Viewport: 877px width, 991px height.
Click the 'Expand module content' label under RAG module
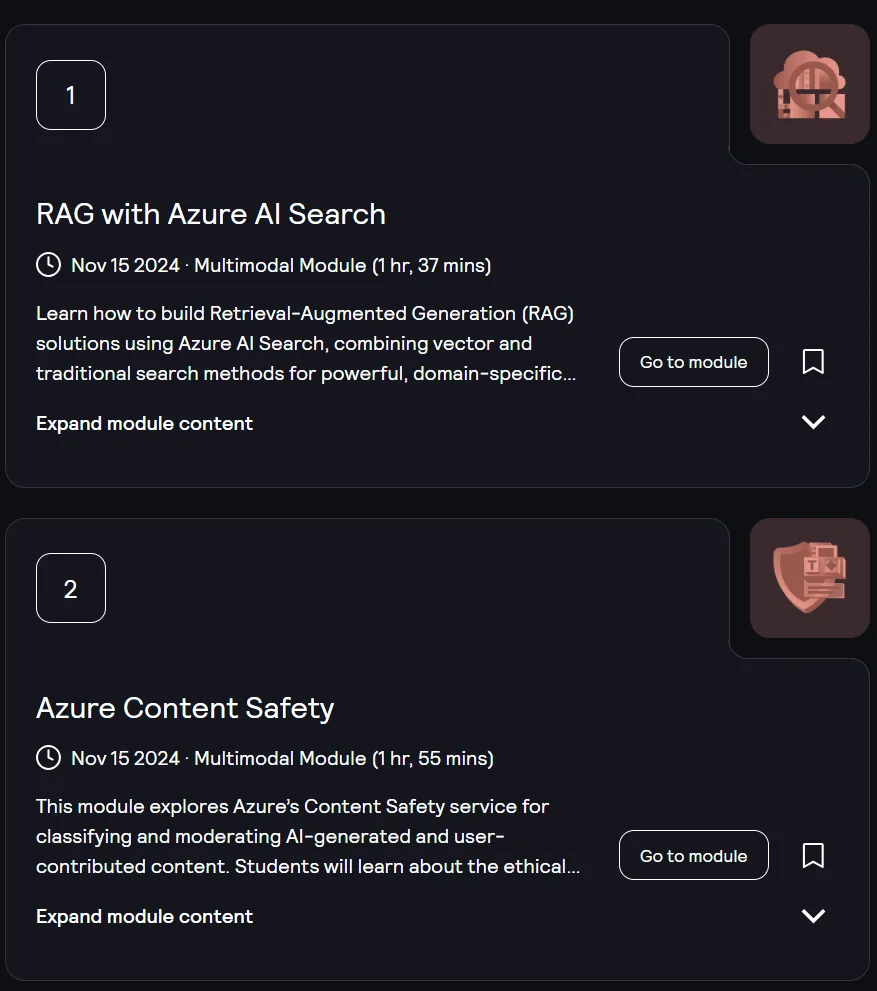[145, 423]
